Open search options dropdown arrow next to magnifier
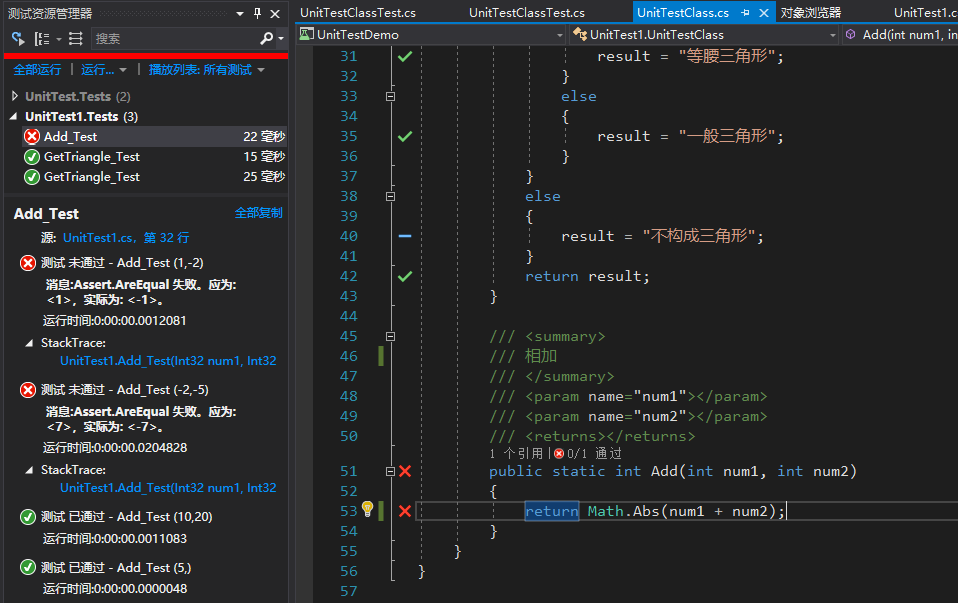This screenshot has height=603, width=958. pos(281,38)
